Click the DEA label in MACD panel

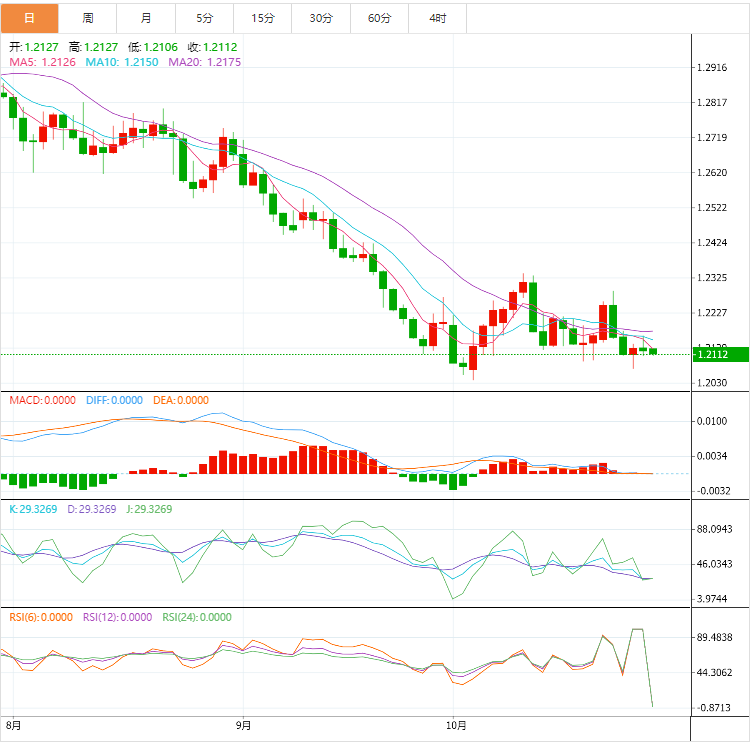tap(181, 400)
